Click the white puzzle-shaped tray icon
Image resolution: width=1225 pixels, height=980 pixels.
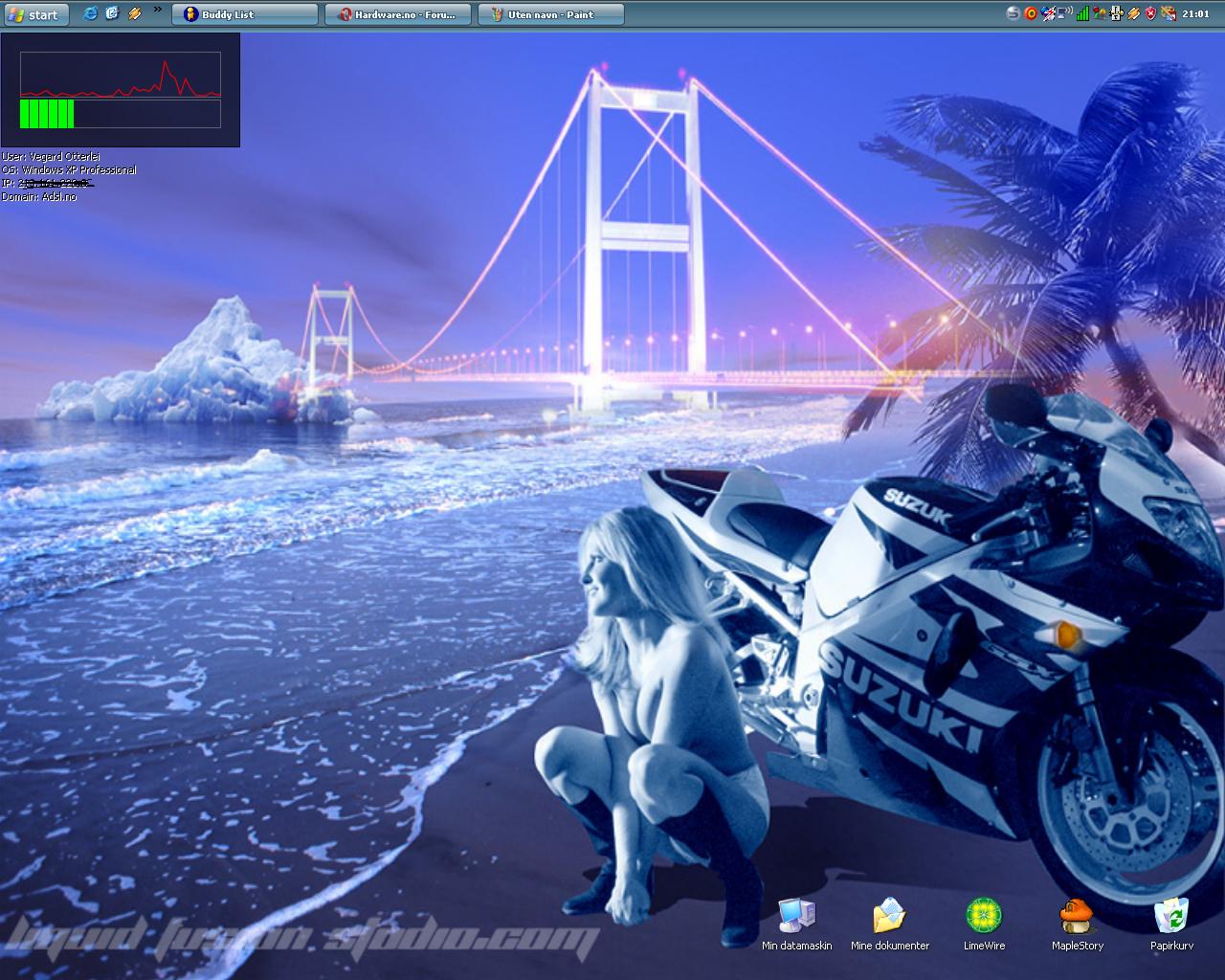coord(1117,13)
